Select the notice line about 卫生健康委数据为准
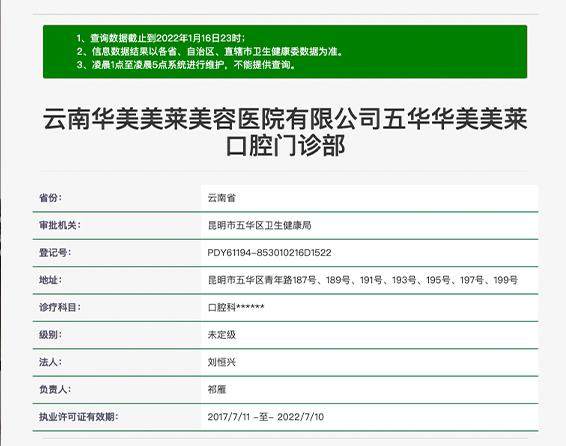 coord(210,51)
